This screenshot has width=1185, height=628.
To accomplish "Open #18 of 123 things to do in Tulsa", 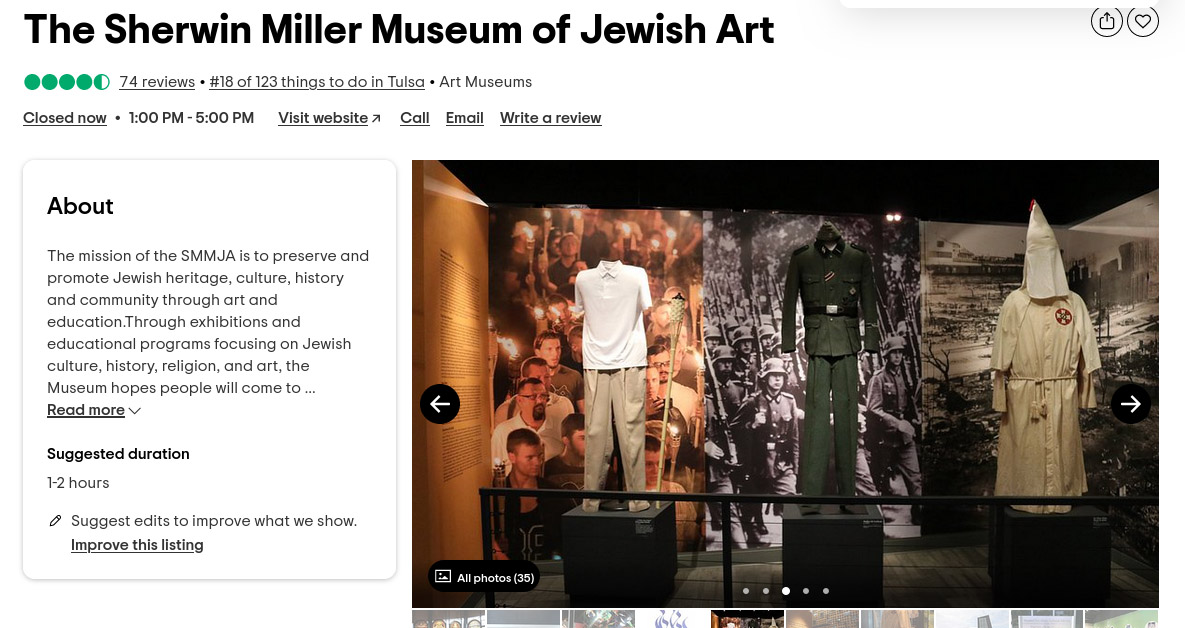I will [x=317, y=82].
